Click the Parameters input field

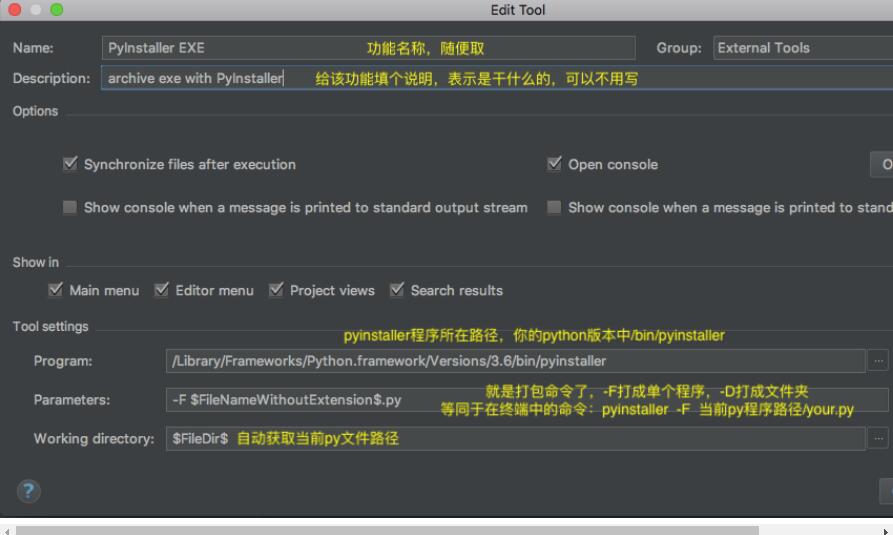pyautogui.click(x=527, y=400)
